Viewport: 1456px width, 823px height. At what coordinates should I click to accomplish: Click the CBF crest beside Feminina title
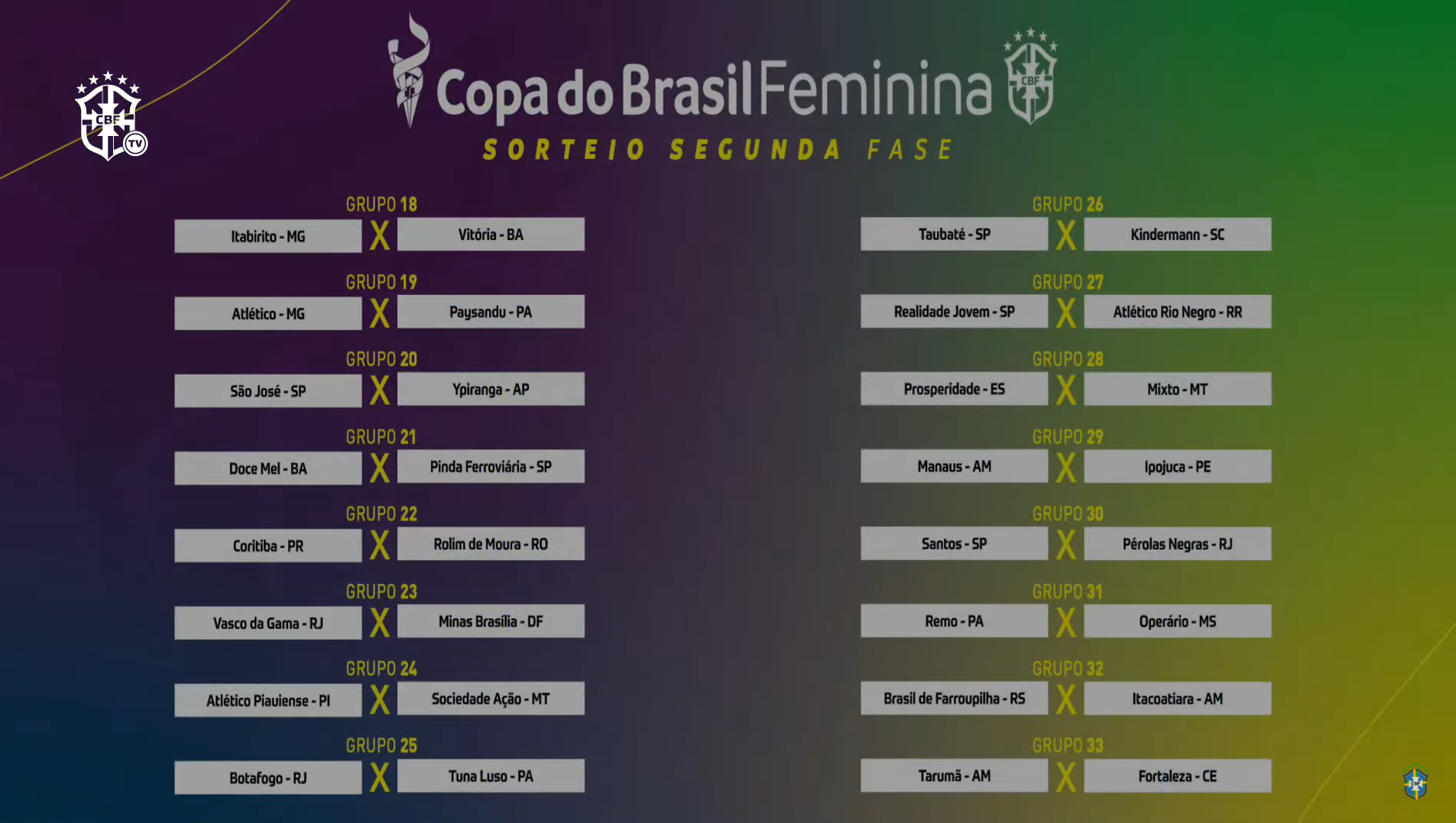tap(1030, 76)
